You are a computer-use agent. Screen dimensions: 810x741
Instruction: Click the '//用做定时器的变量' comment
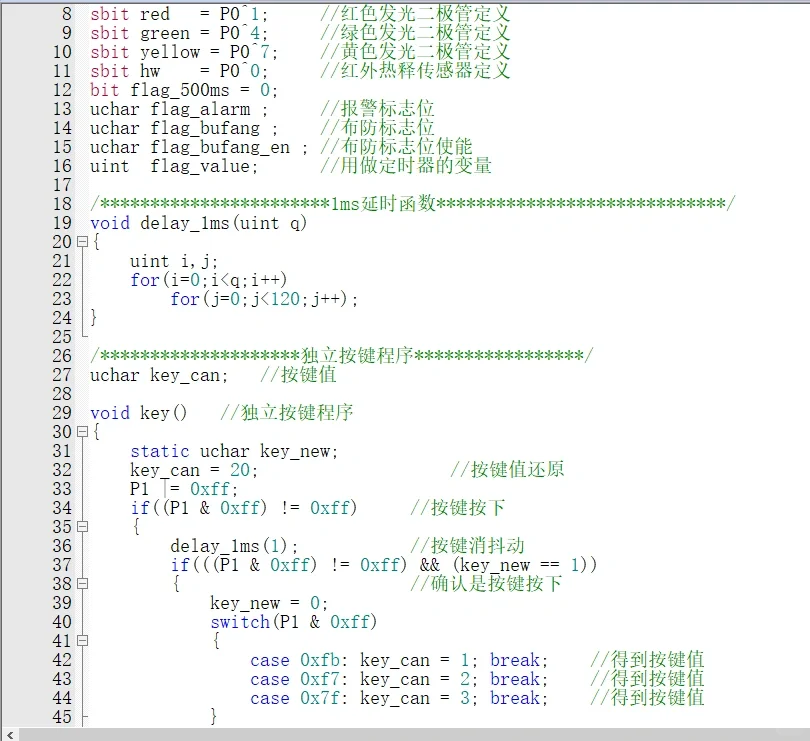pyautogui.click(x=406, y=166)
